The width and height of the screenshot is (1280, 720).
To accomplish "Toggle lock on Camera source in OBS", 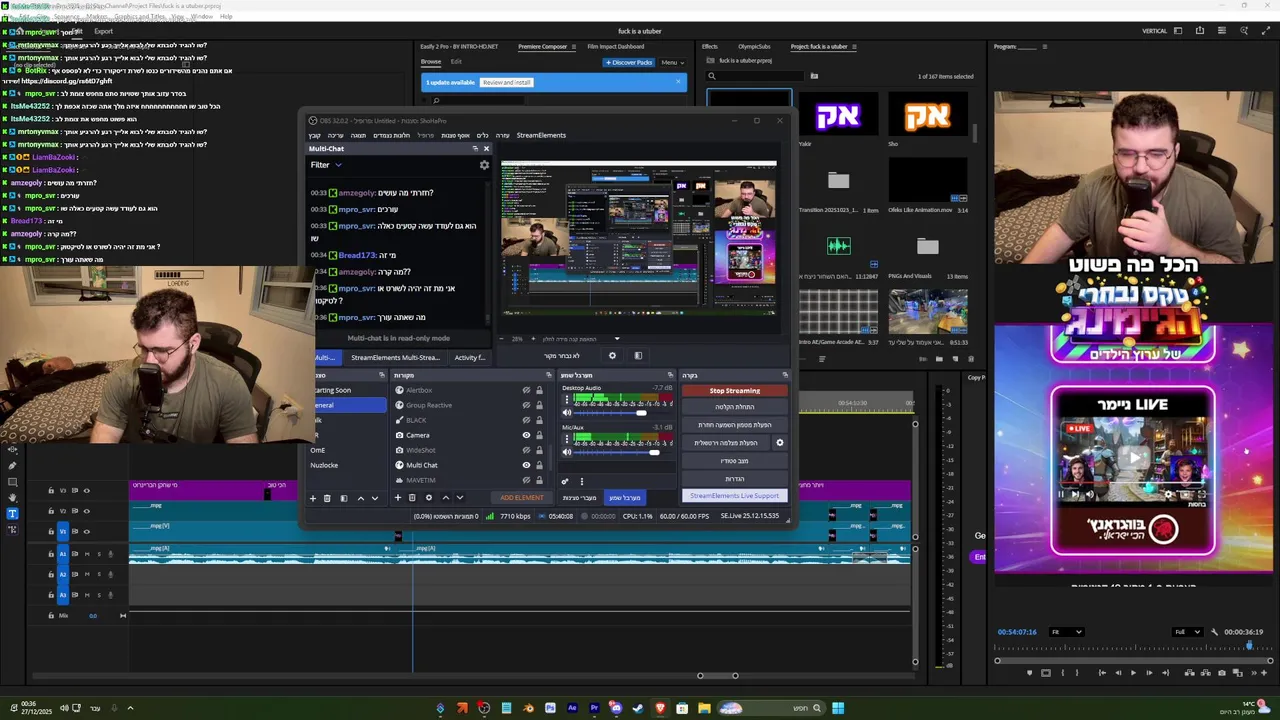I will pos(539,435).
